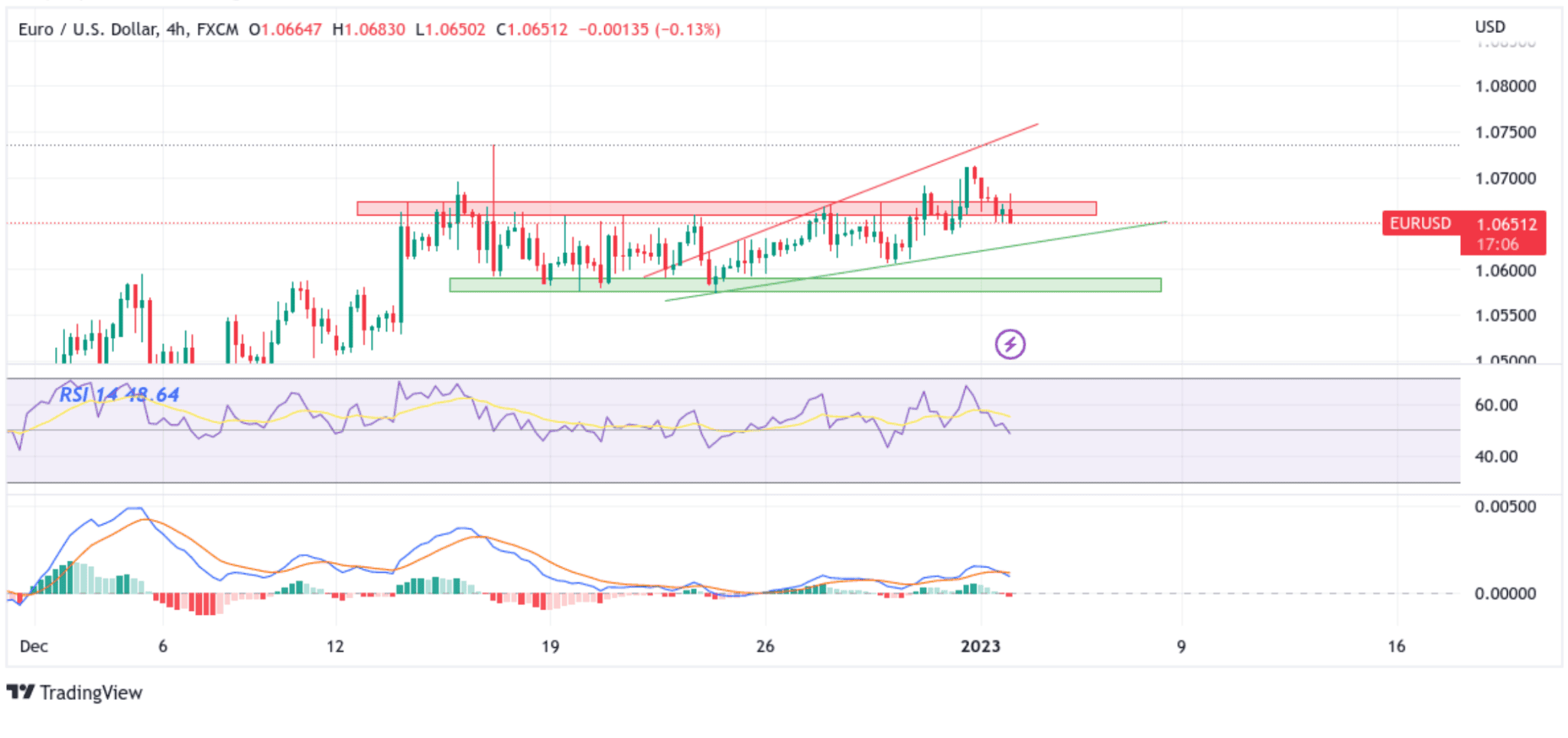Image resolution: width=1568 pixels, height=738 pixels.
Task: Click the RSI 60.00 axis label
Action: coord(1496,405)
